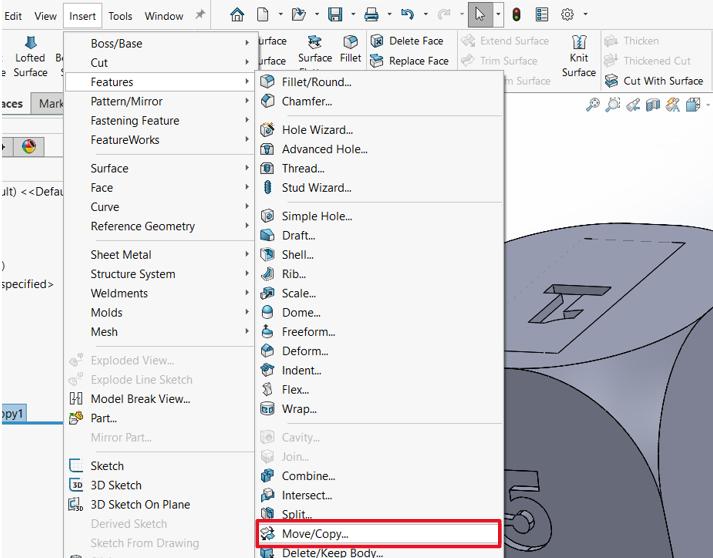Select Flex menu item
This screenshot has width=713, height=558.
pos(380,390)
